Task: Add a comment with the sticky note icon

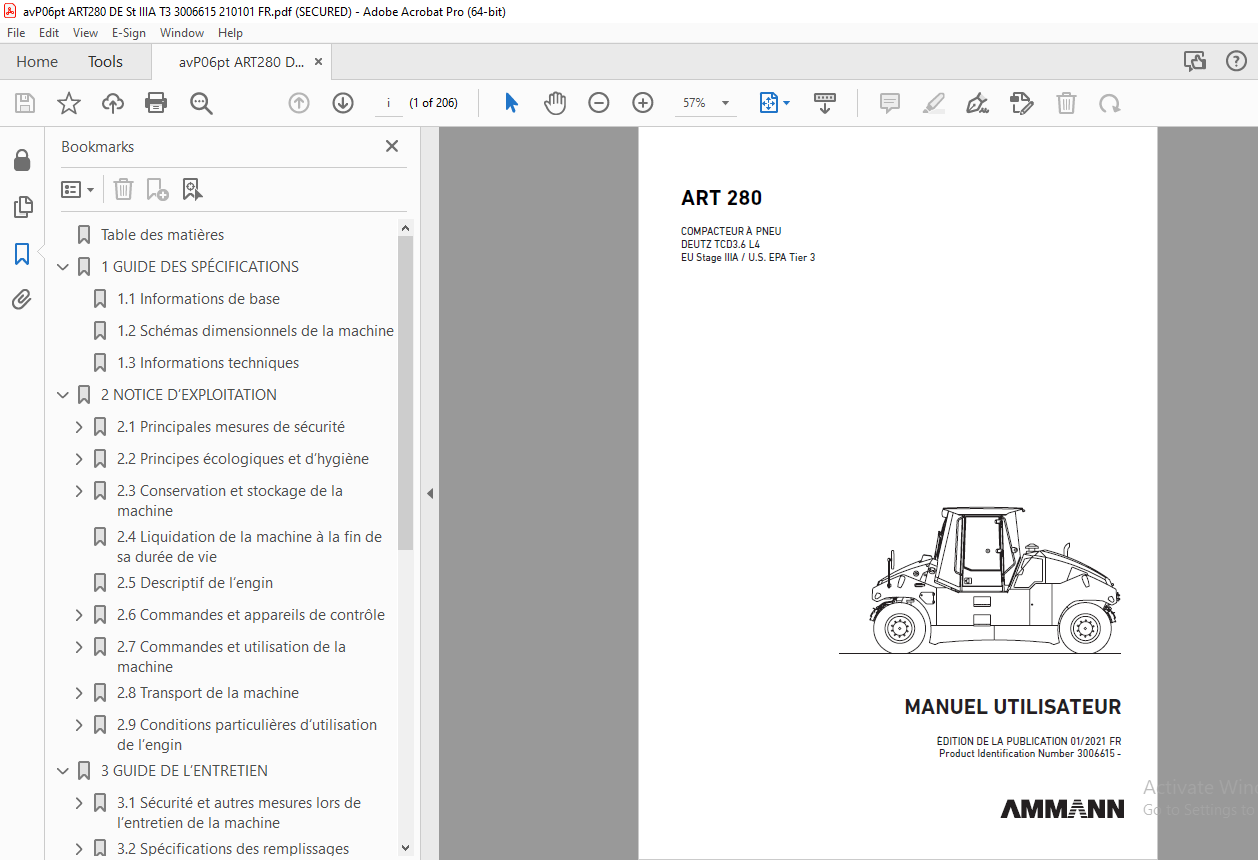Action: 890,103
